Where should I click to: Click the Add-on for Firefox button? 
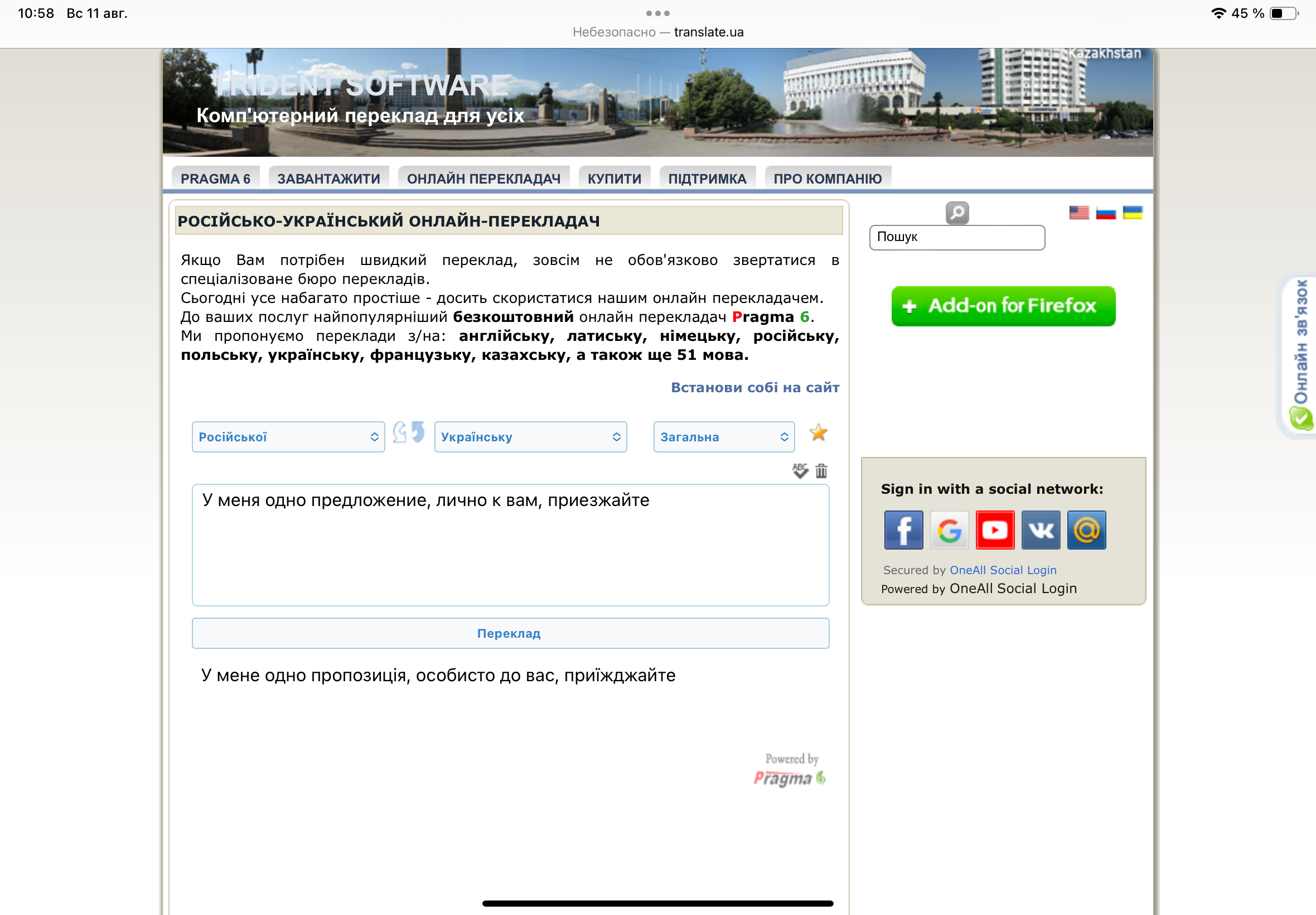pos(1003,306)
